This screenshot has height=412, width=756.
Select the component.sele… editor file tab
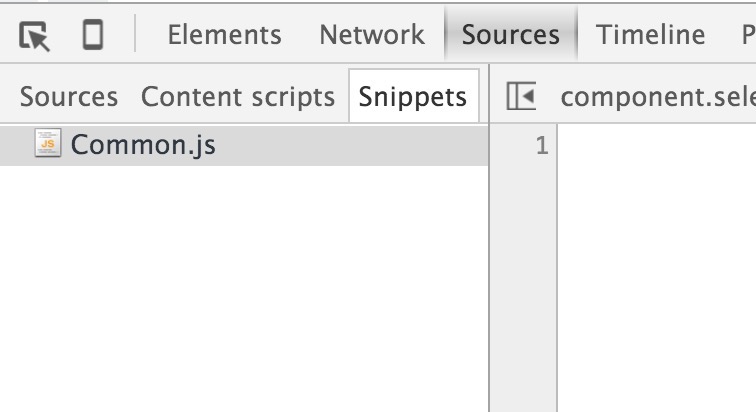click(x=657, y=97)
